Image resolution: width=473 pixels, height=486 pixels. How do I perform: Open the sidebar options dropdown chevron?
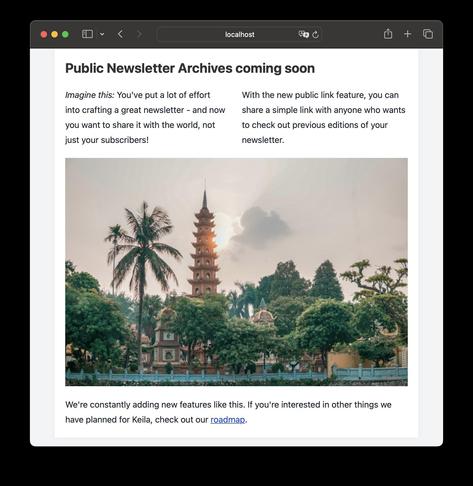[102, 34]
